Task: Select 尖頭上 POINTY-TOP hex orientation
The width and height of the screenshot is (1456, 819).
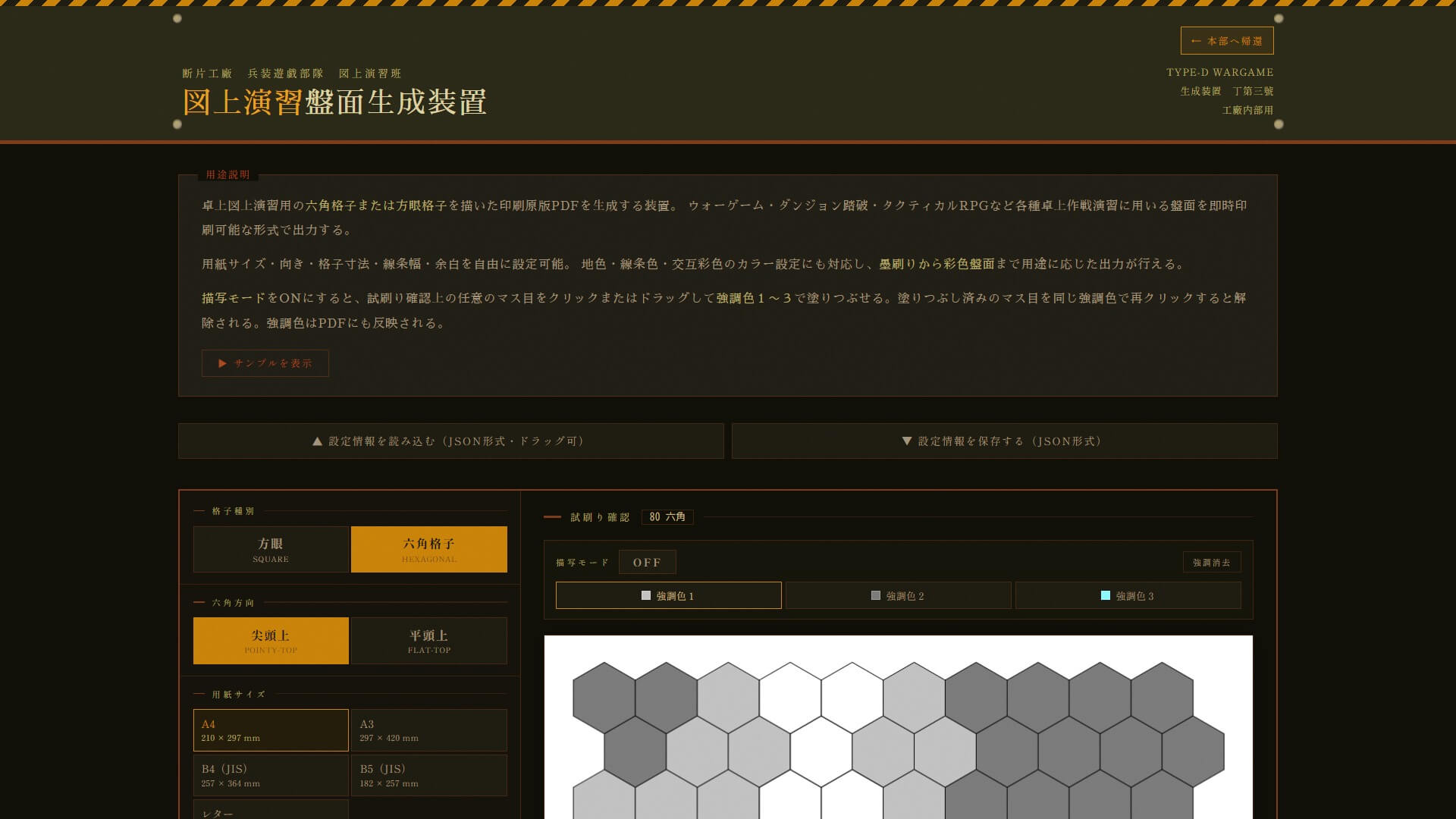Action: pos(271,641)
